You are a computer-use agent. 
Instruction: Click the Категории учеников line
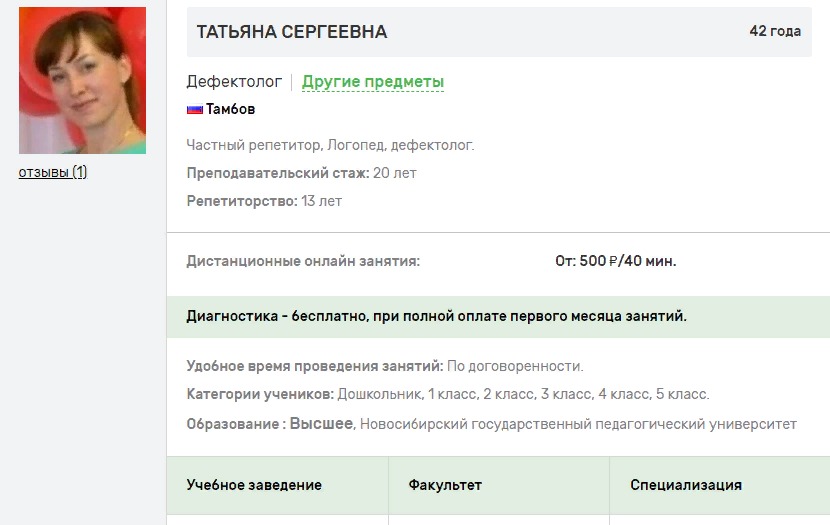tap(448, 394)
